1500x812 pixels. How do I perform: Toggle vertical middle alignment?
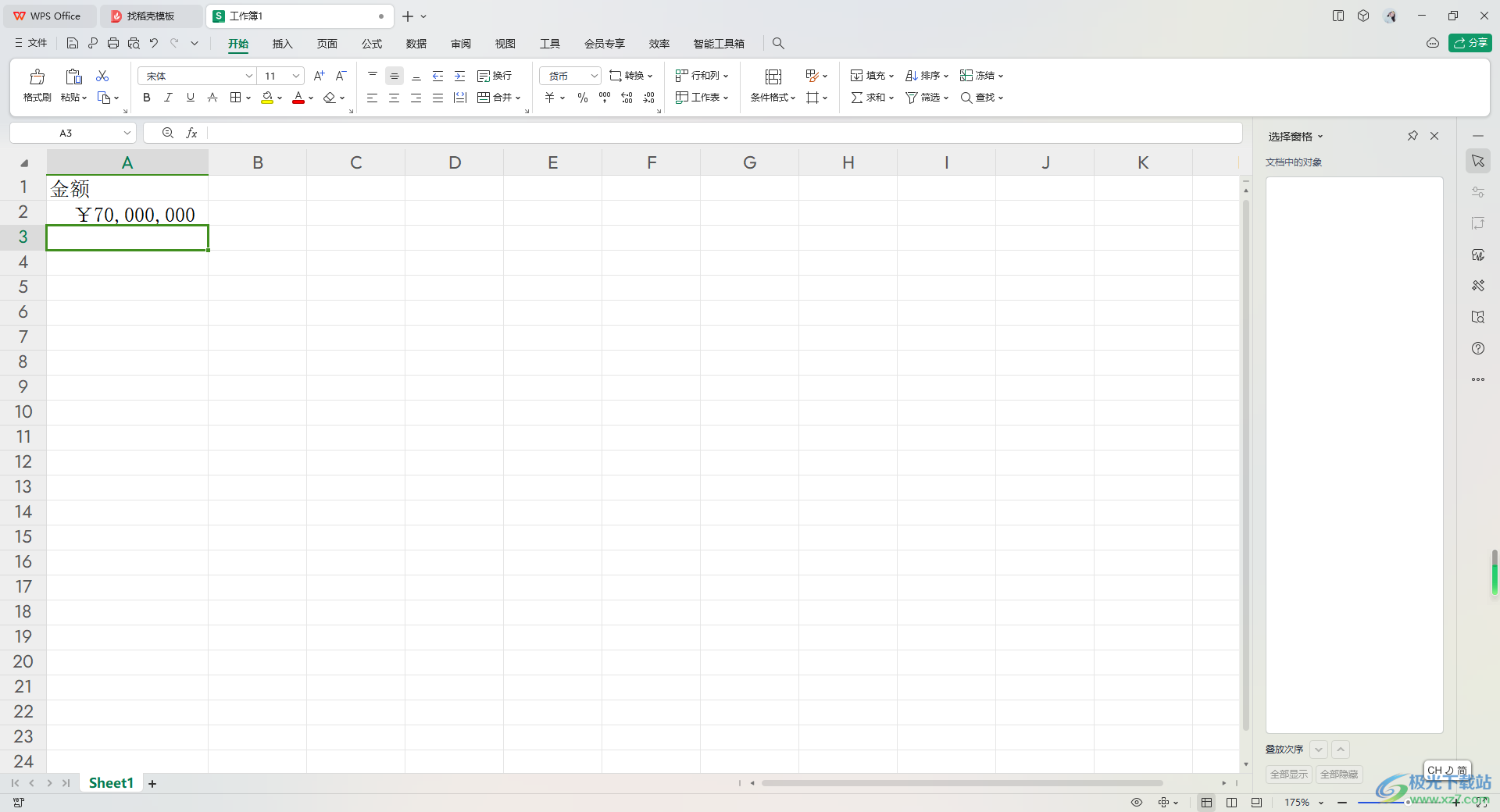[395, 76]
